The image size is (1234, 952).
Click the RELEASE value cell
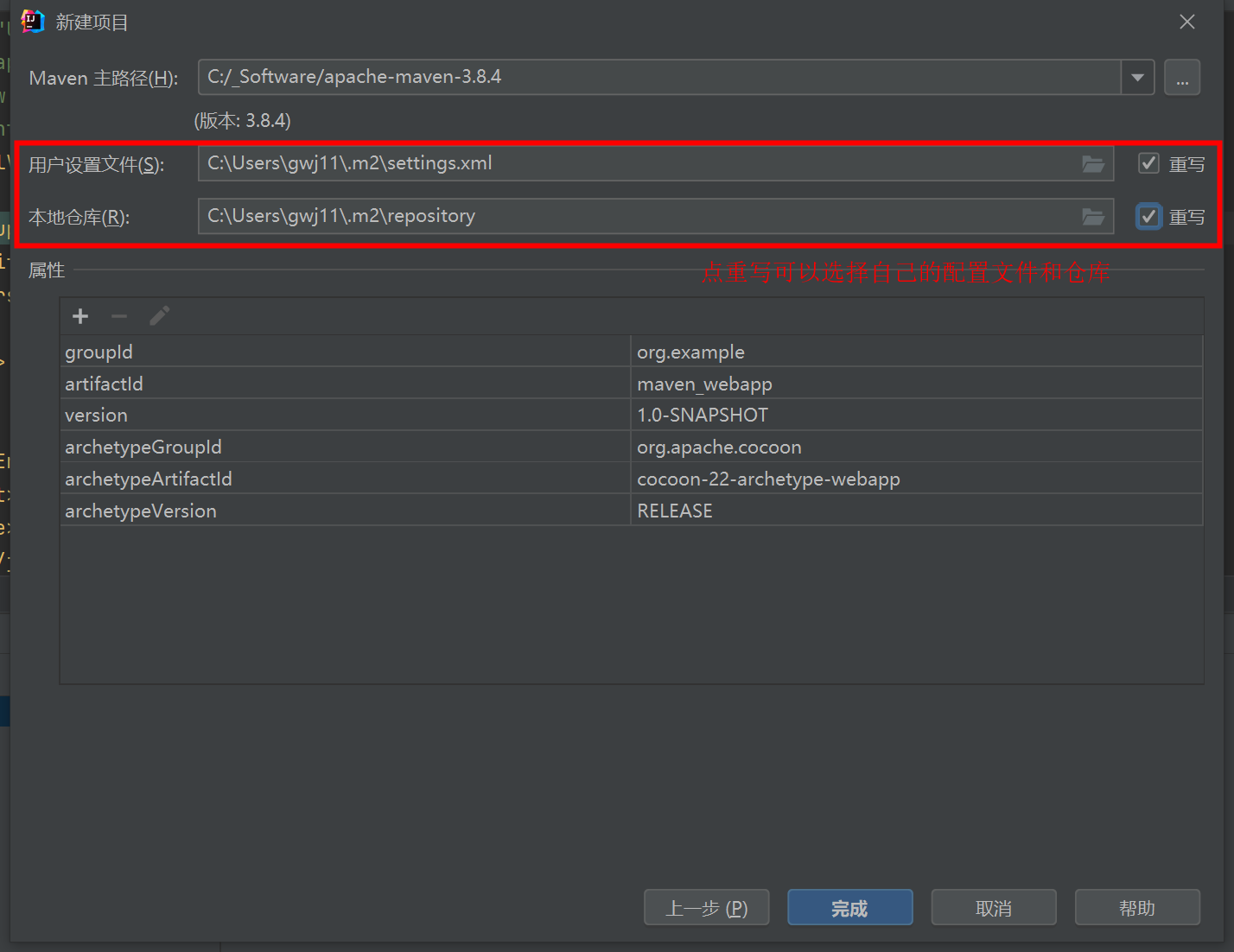(917, 511)
